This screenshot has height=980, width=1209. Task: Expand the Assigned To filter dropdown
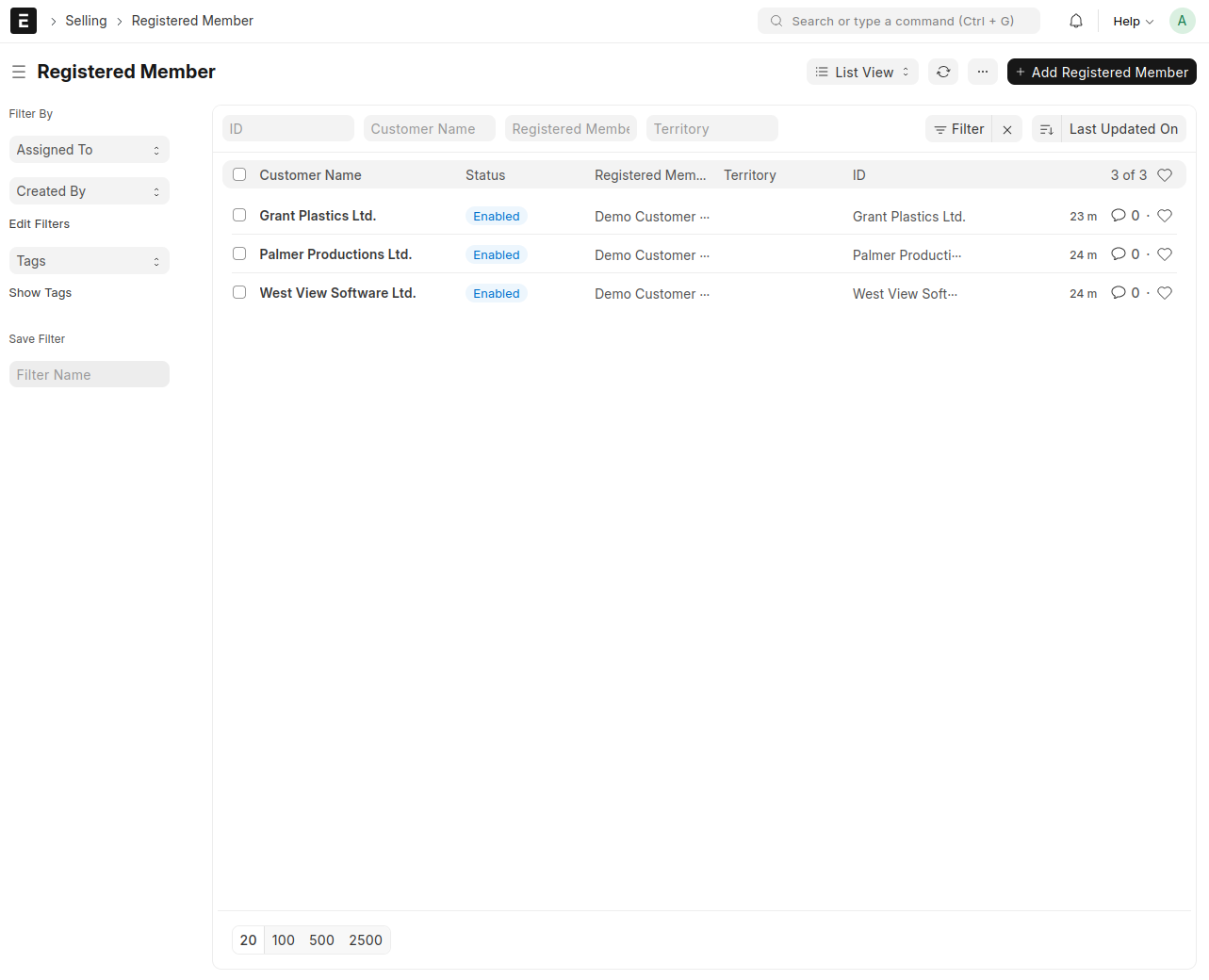coord(89,149)
